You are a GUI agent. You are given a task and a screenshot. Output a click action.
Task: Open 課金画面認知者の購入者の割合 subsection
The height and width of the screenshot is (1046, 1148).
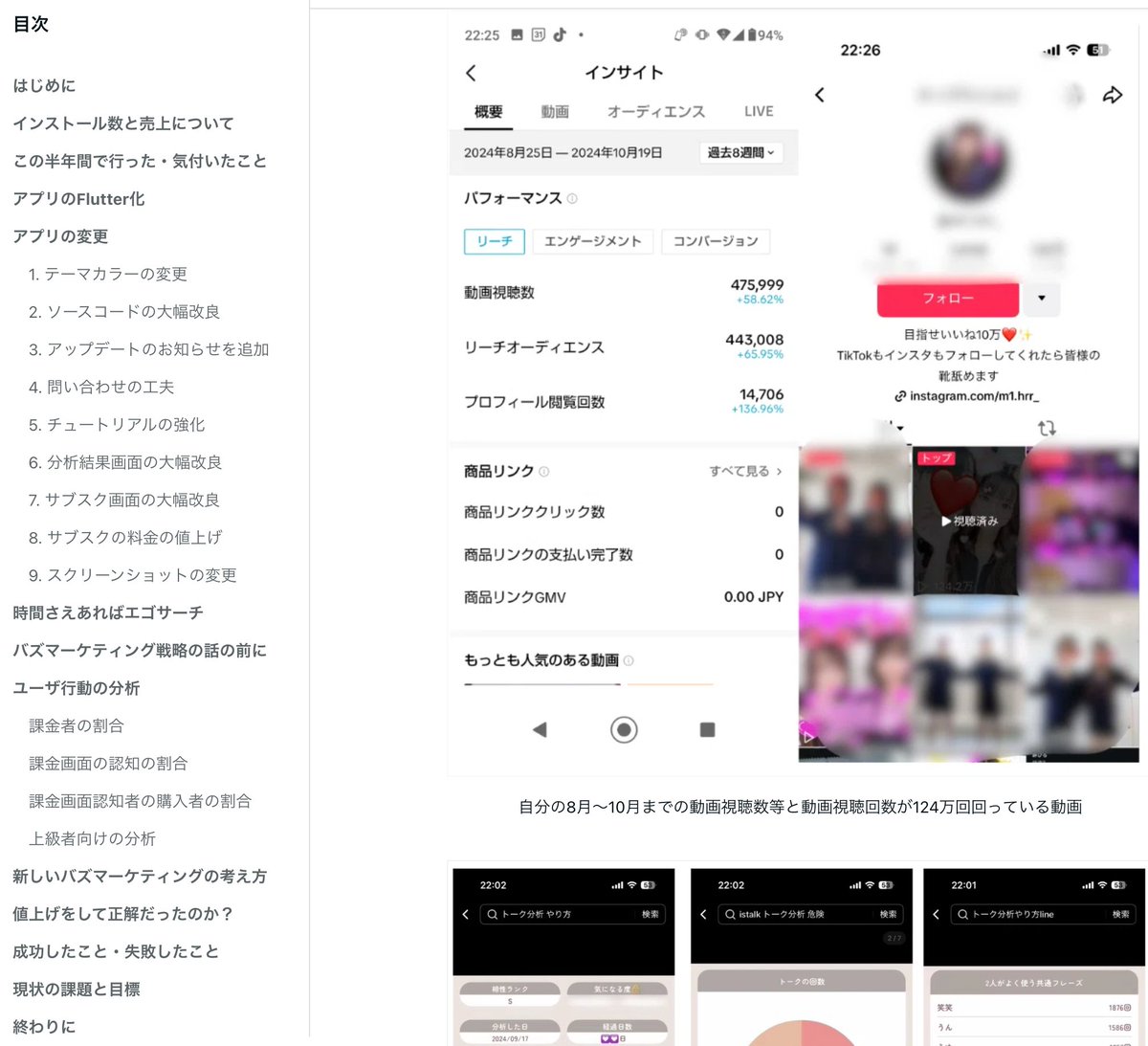(141, 801)
